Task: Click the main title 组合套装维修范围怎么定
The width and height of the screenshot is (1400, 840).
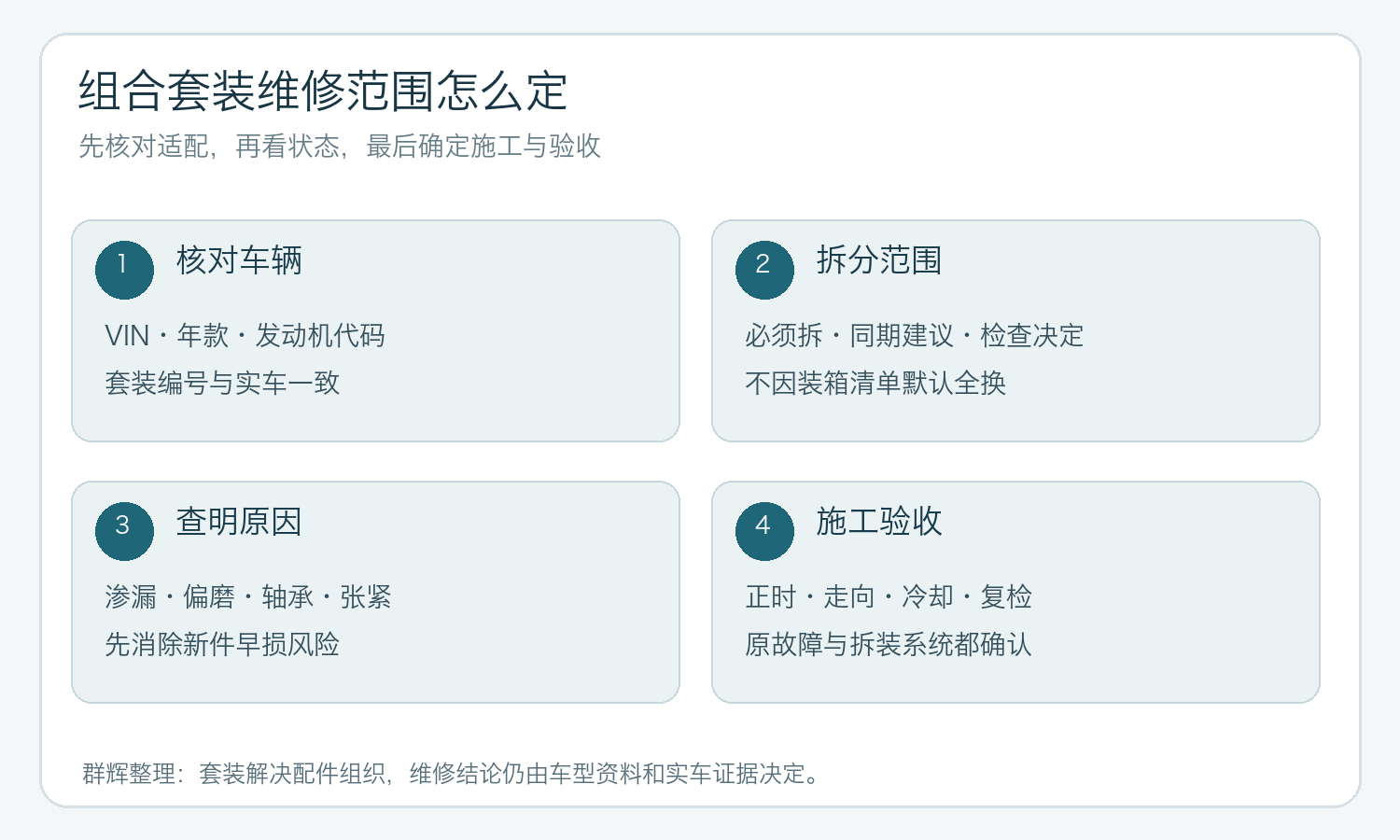Action: 323,91
